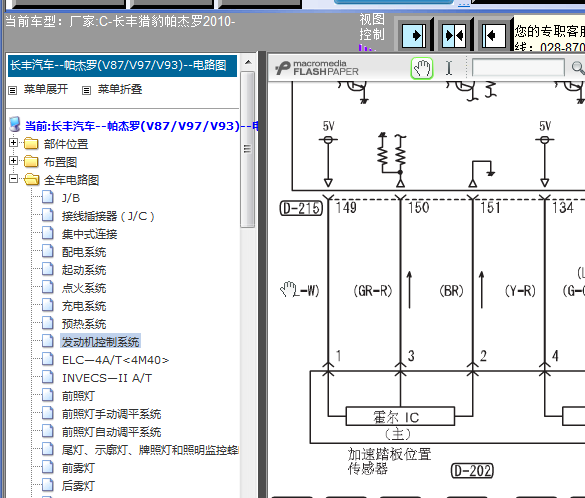Click the 加速踏板位置传感器 label in diagram
The image size is (585, 498).
(x=389, y=461)
